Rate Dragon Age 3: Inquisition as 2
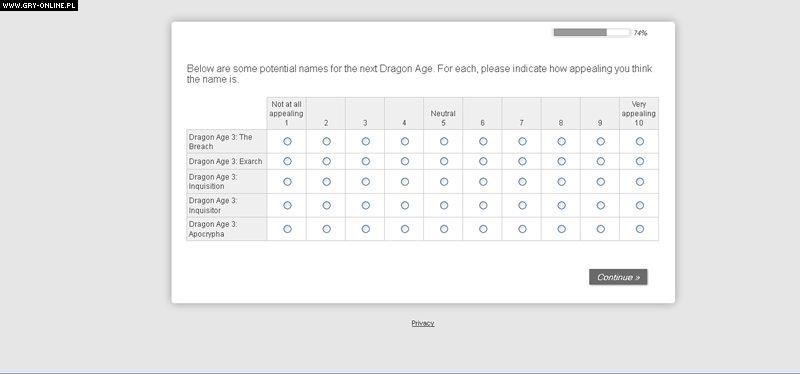Screen dimensions: 800x374 click(x=327, y=182)
